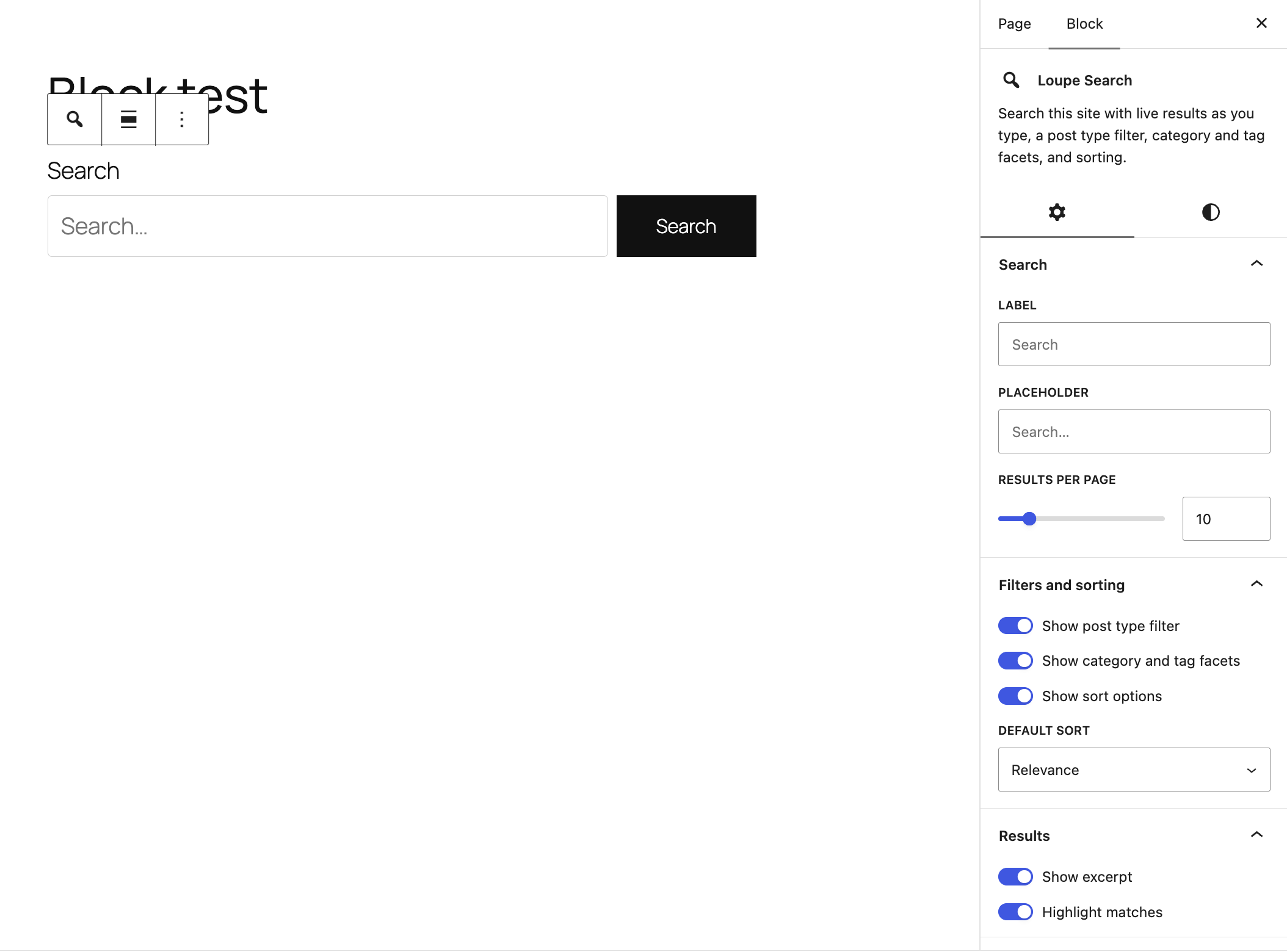This screenshot has width=1287, height=952.
Task: Click the Loupe Search block type icon in toolbar
Action: click(74, 119)
